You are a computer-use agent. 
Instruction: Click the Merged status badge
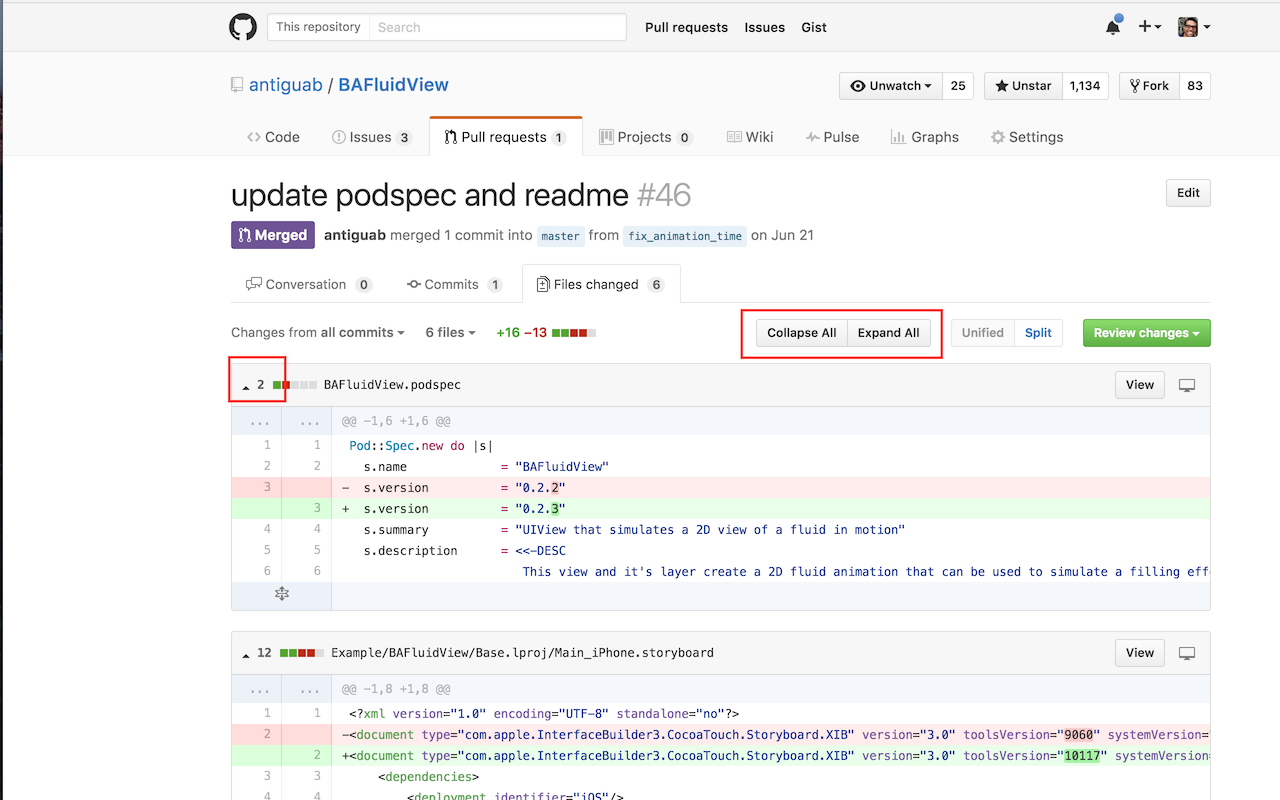click(273, 235)
